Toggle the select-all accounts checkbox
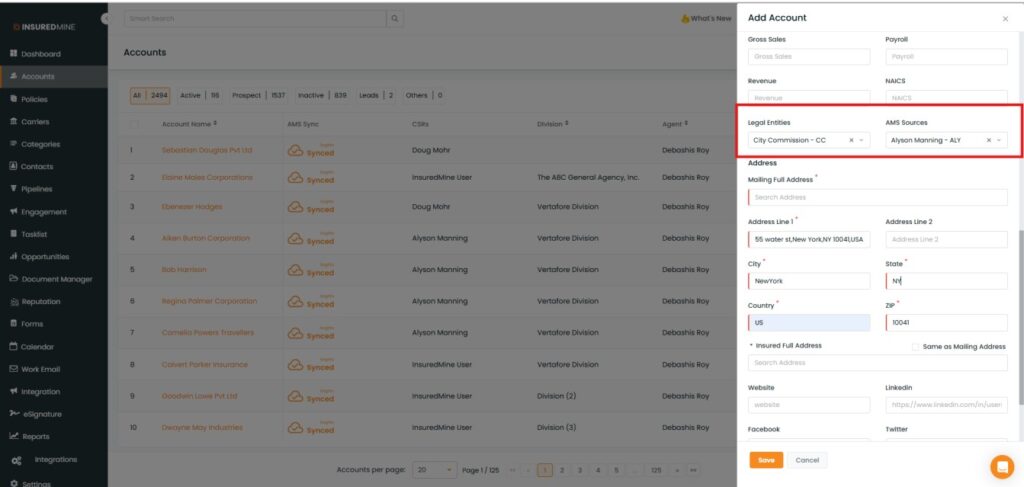The image size is (1024, 487). (x=135, y=124)
